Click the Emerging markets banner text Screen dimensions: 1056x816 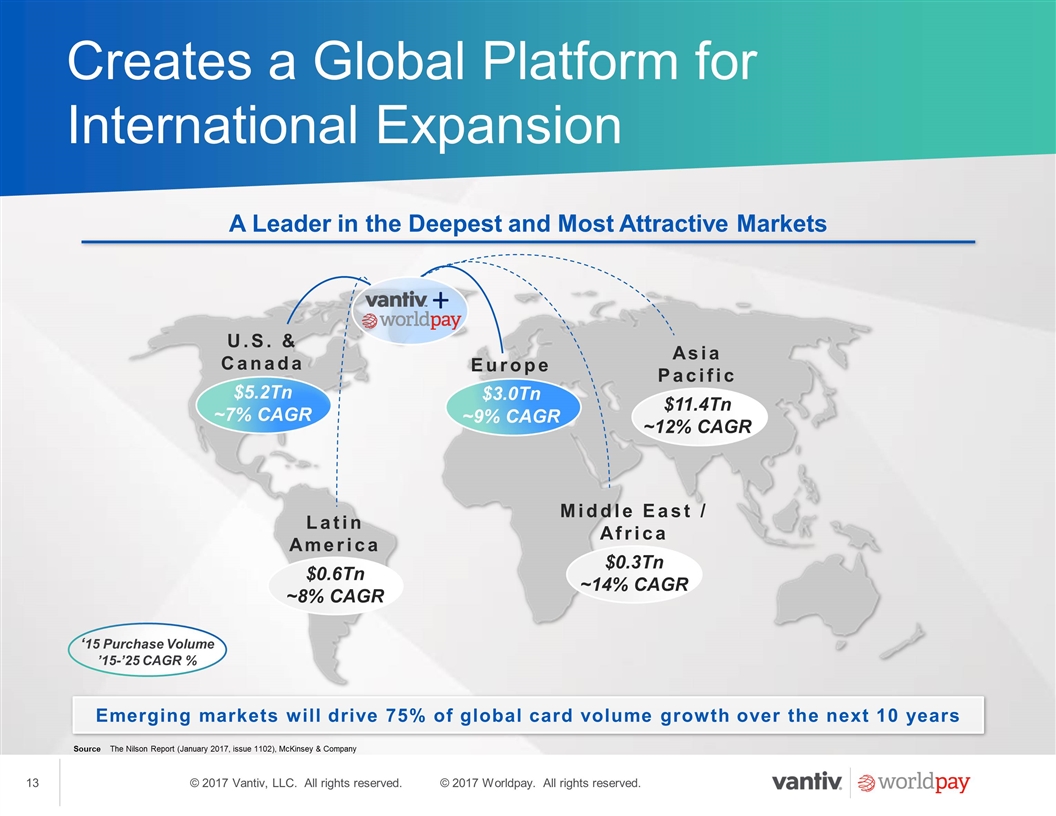point(527,716)
